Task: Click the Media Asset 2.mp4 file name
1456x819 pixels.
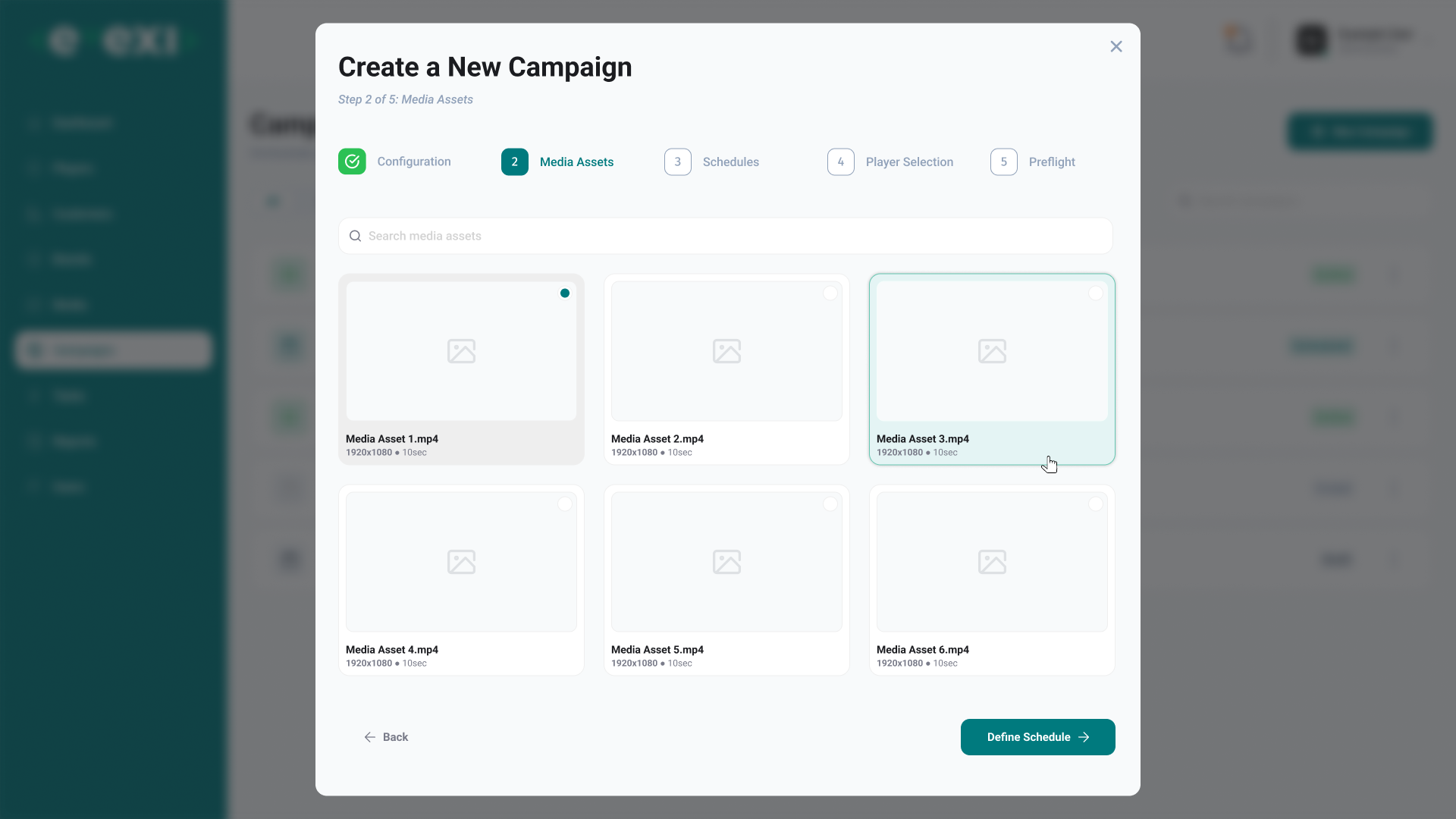Action: [x=657, y=439]
